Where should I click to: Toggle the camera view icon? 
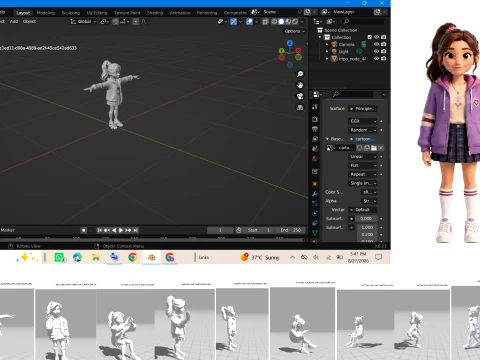point(300,96)
